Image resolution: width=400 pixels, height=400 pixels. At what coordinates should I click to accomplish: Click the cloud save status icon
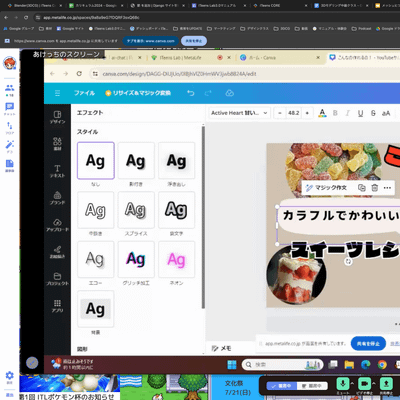click(x=229, y=93)
